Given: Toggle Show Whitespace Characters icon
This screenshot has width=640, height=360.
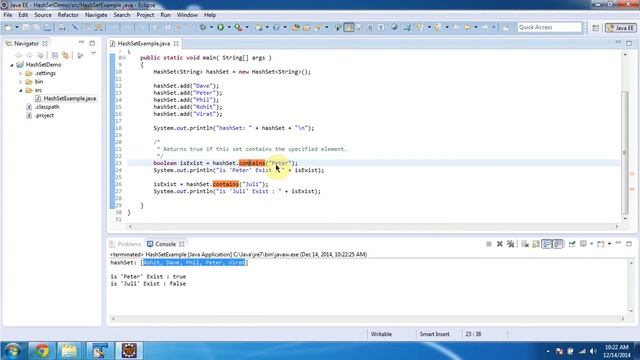Looking at the screenshot, I should (381, 27).
